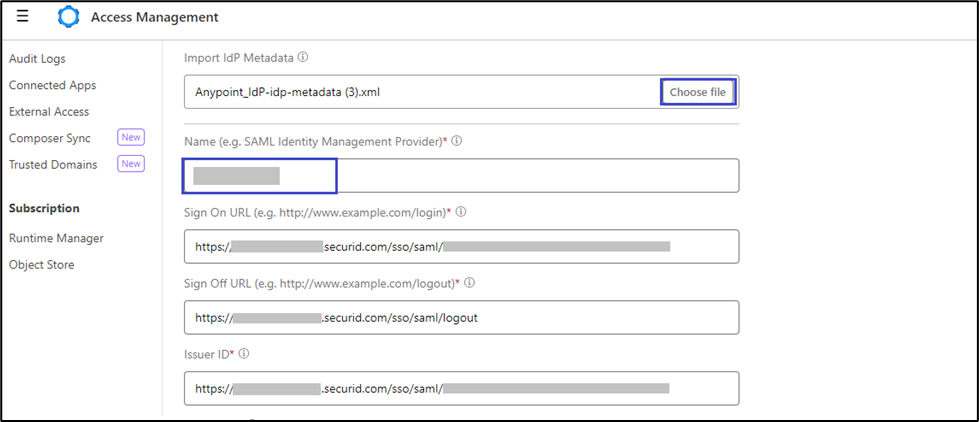The width and height of the screenshot is (979, 422).
Task: Select External Access in sidebar
Action: point(49,112)
